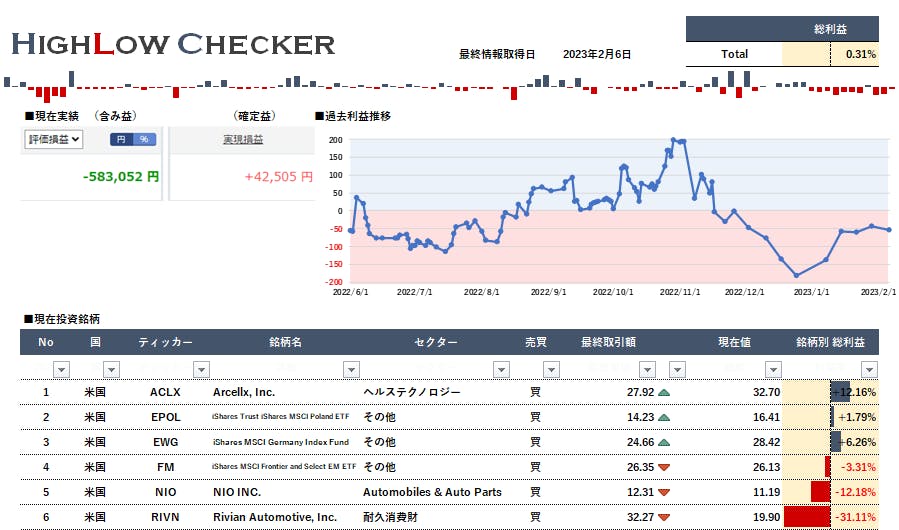The image size is (899, 530).
Task: Click the green up arrow in ACLX row
Action: (665, 392)
